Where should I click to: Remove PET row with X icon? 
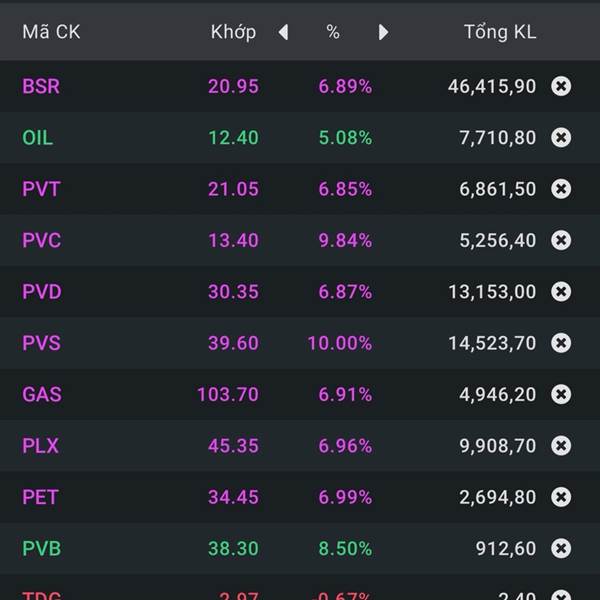point(561,497)
